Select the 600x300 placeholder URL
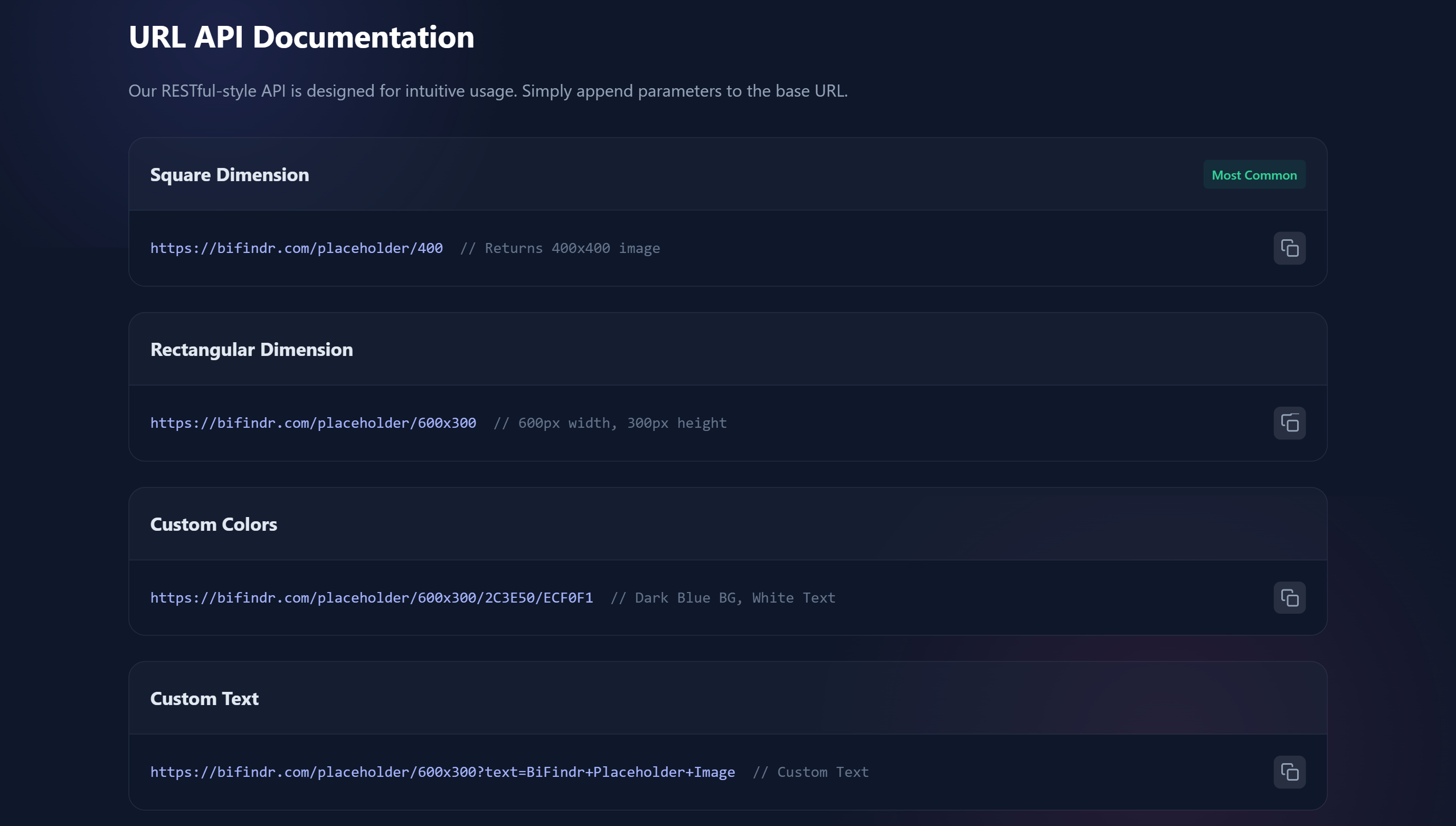The height and width of the screenshot is (826, 1456). point(313,423)
